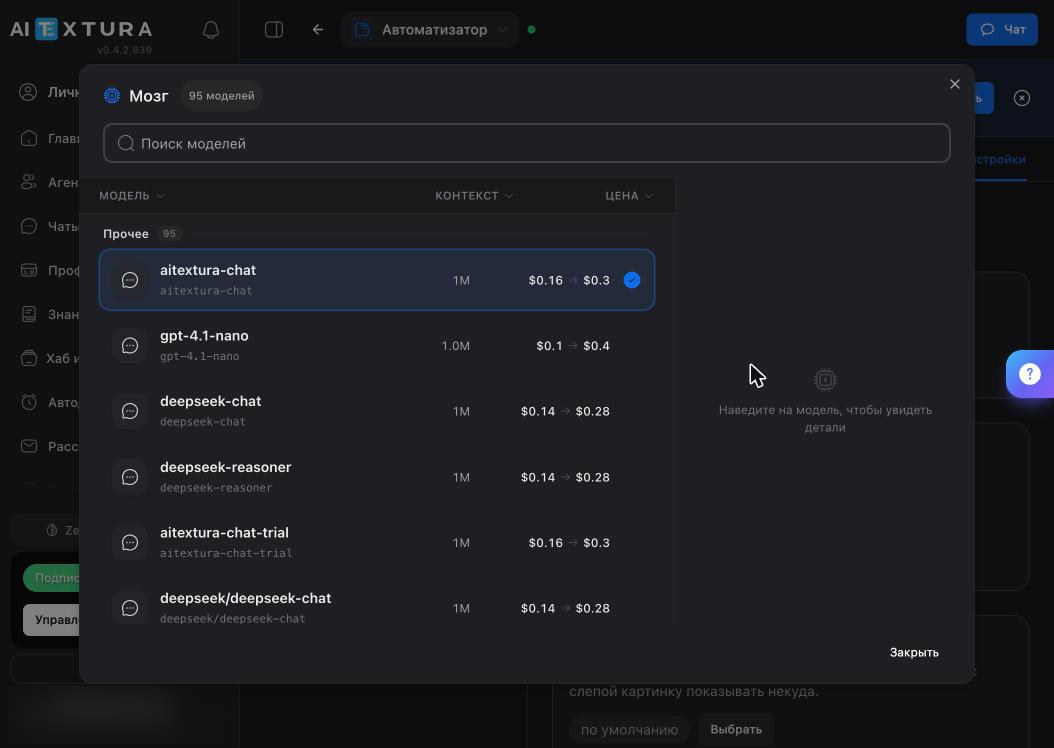
Task: Open the chats icon in sidebar
Action: [x=29, y=226]
